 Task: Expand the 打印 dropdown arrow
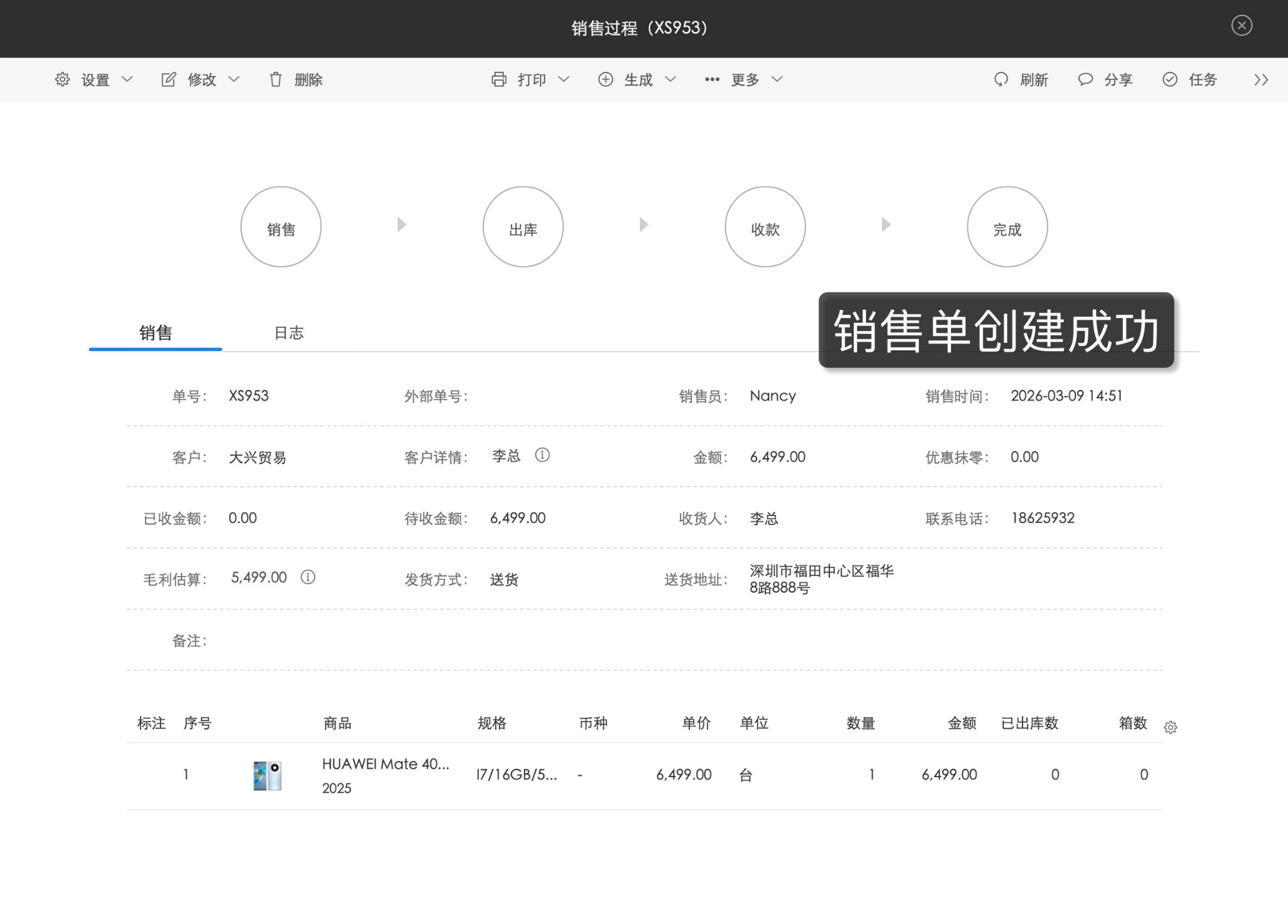point(564,79)
